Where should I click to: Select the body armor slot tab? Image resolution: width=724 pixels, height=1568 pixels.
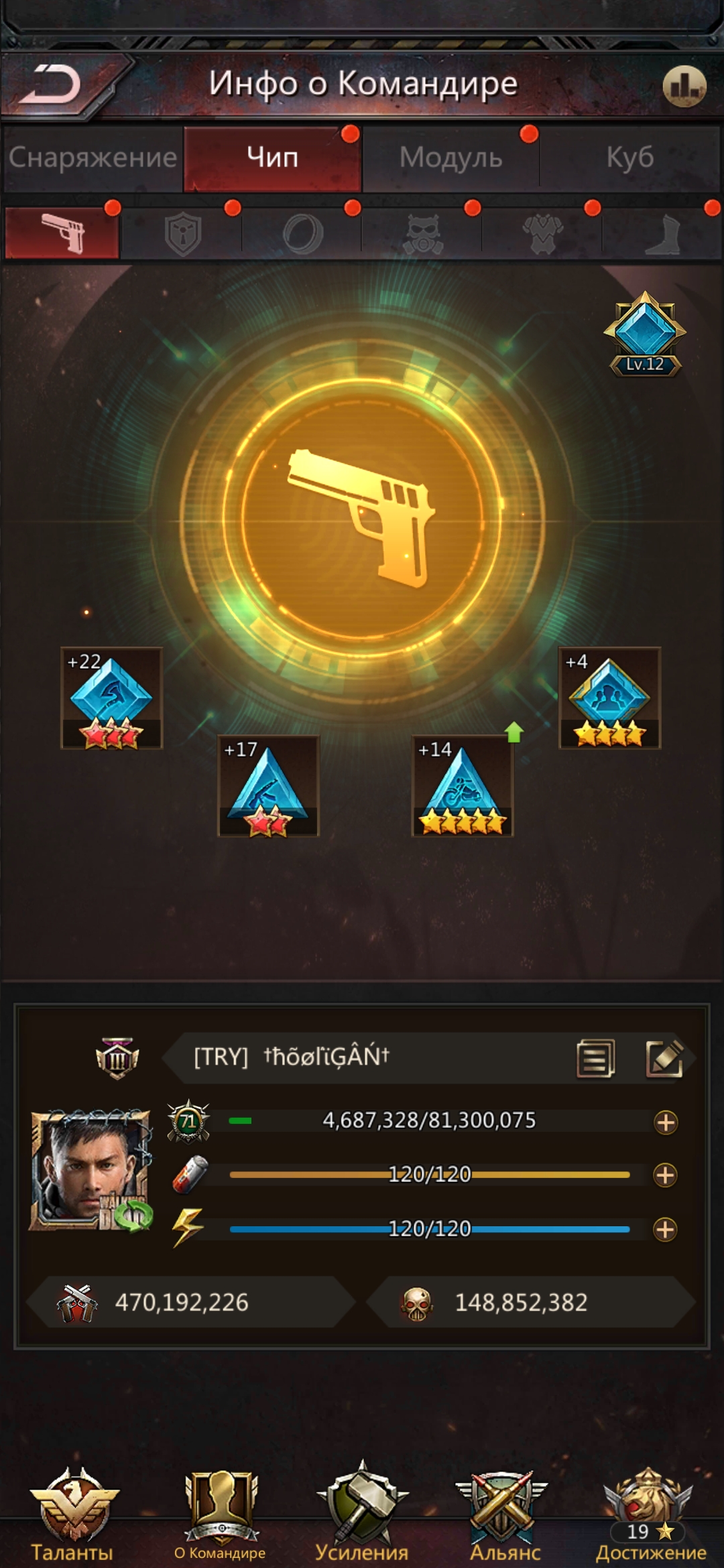pyautogui.click(x=542, y=234)
